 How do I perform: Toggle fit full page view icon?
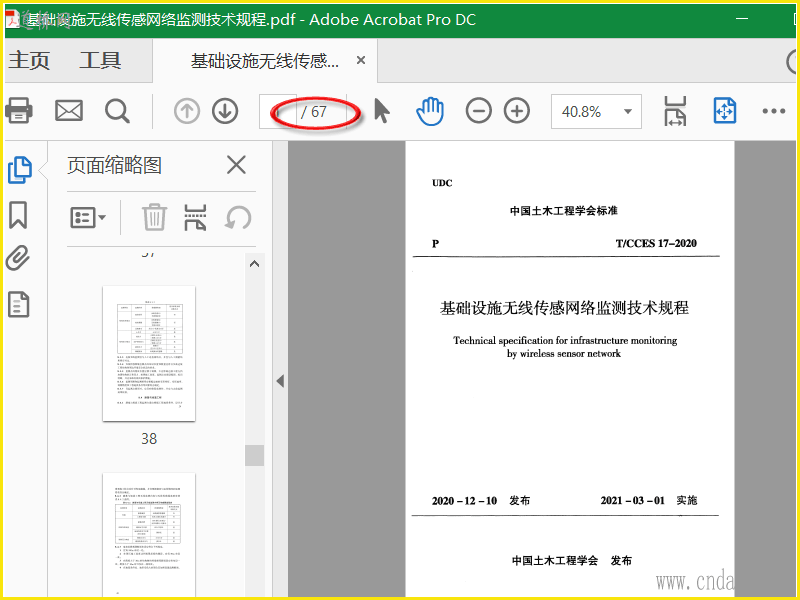tap(724, 111)
